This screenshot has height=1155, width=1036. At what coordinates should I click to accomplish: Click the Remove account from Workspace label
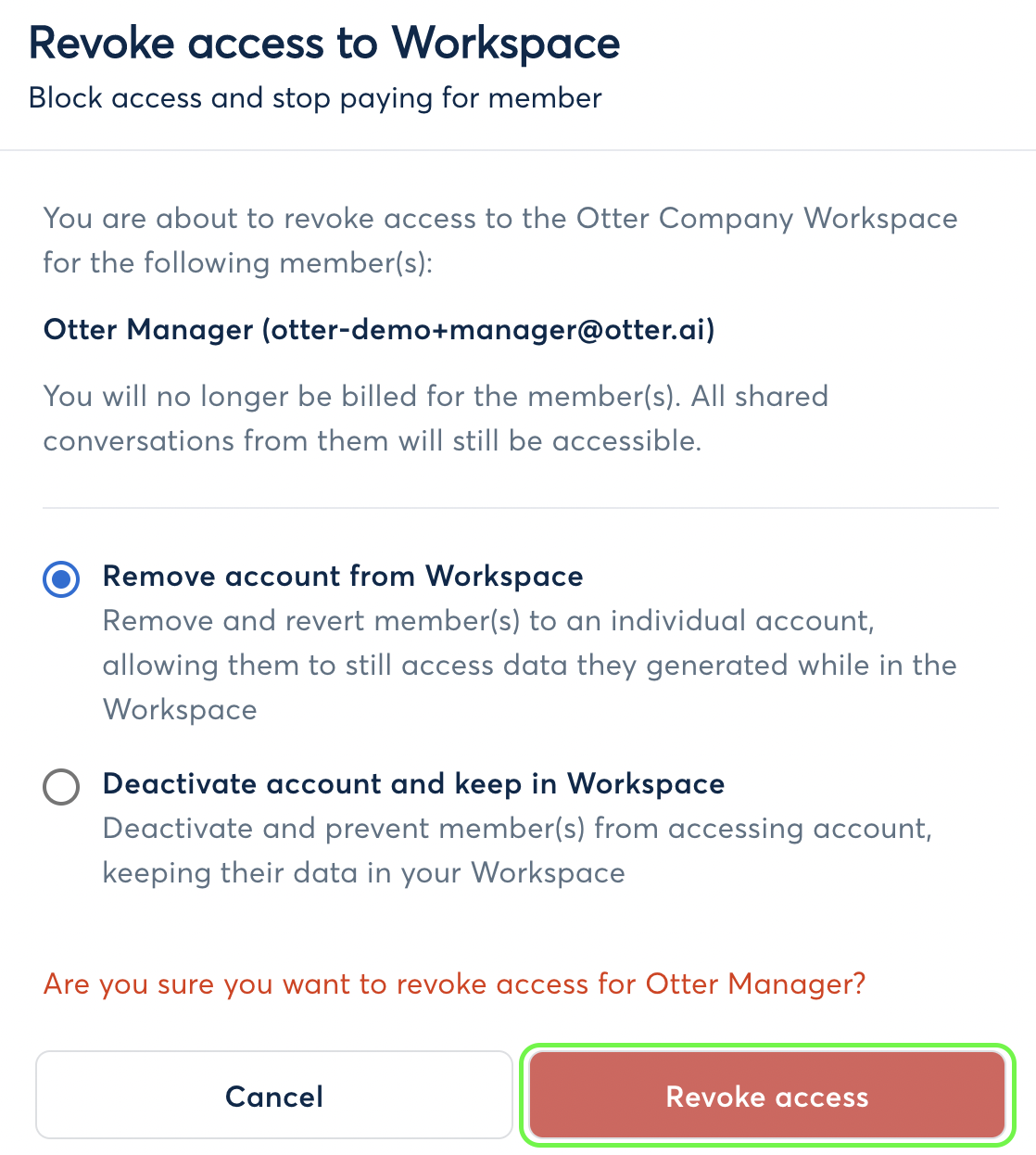point(343,576)
